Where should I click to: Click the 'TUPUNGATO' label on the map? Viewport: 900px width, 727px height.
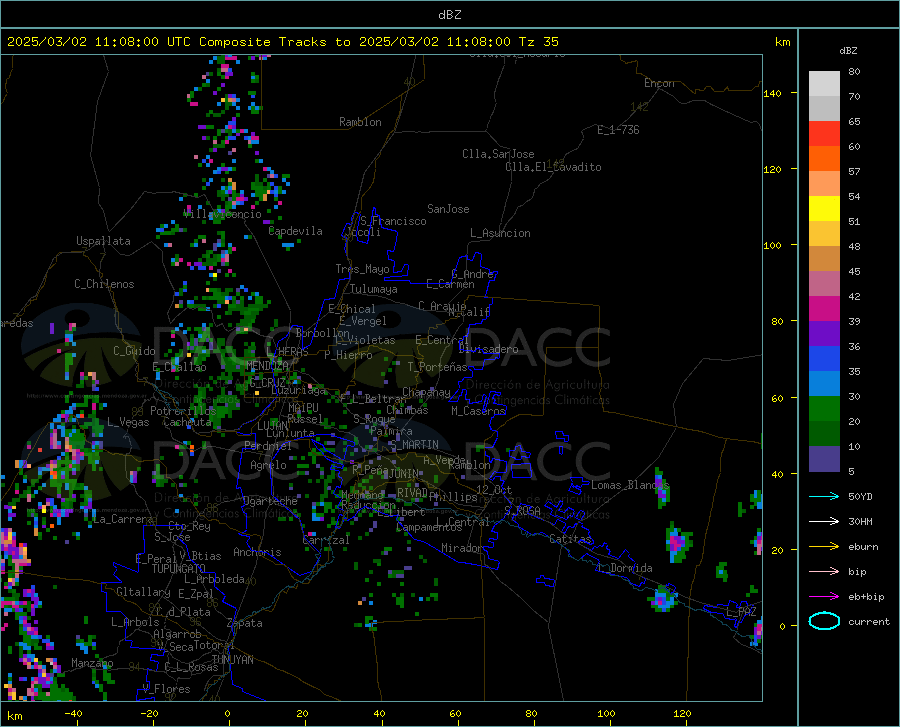click(x=179, y=569)
